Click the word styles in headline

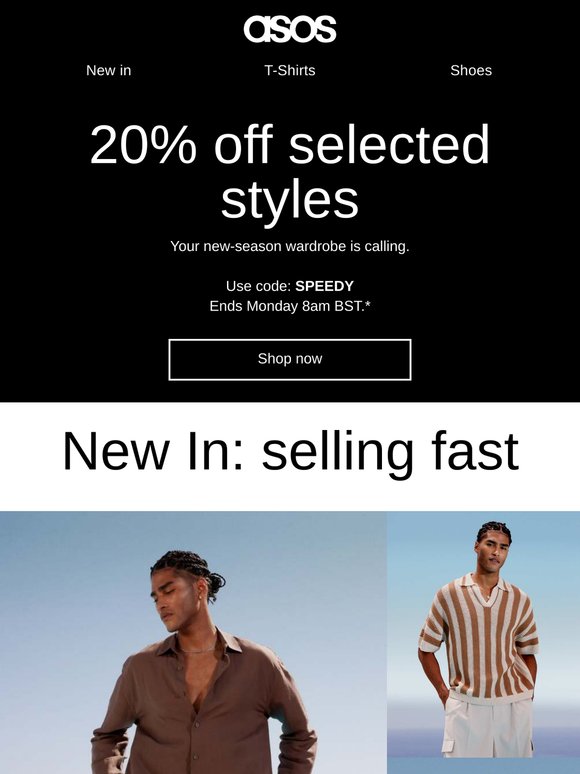(x=290, y=200)
